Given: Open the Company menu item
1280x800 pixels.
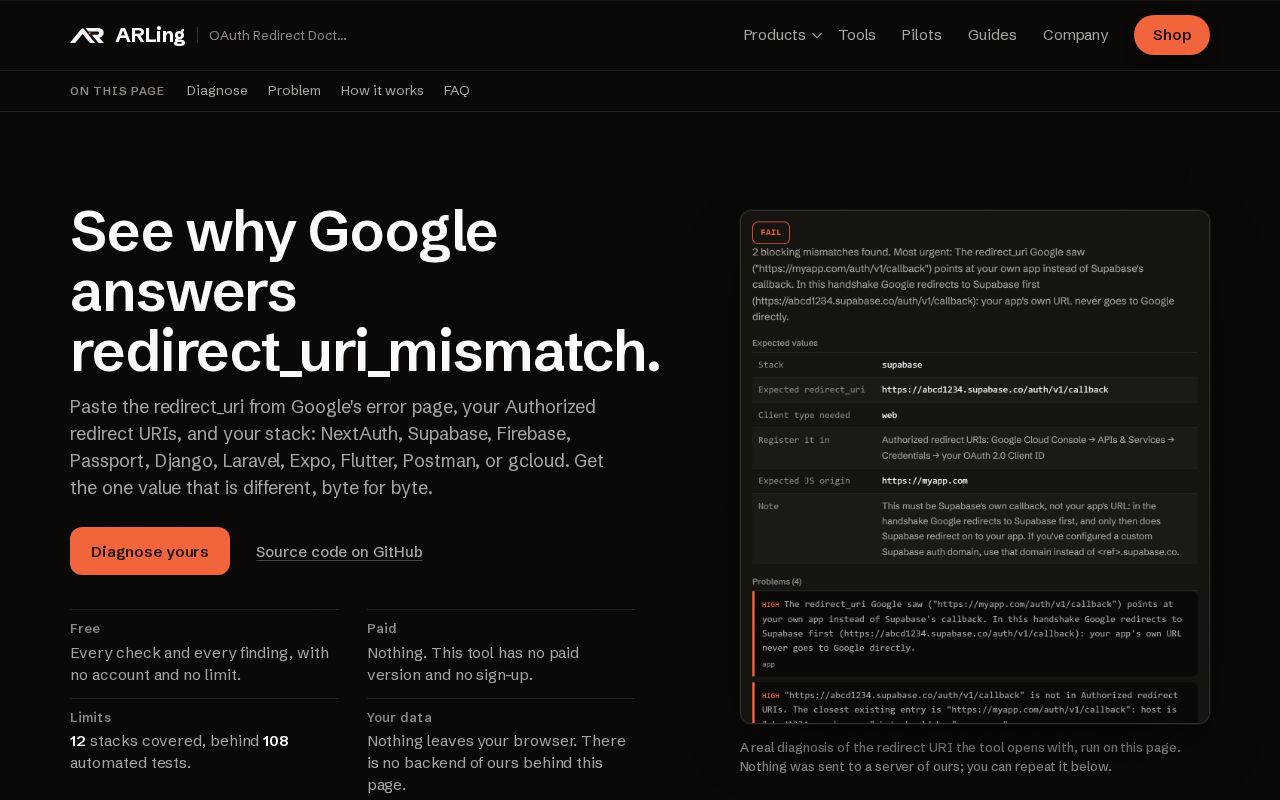Looking at the screenshot, I should [x=1075, y=35].
